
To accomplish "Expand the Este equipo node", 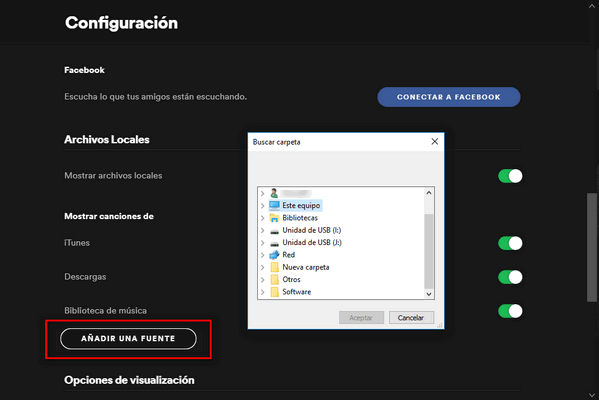I will pyautogui.click(x=262, y=206).
